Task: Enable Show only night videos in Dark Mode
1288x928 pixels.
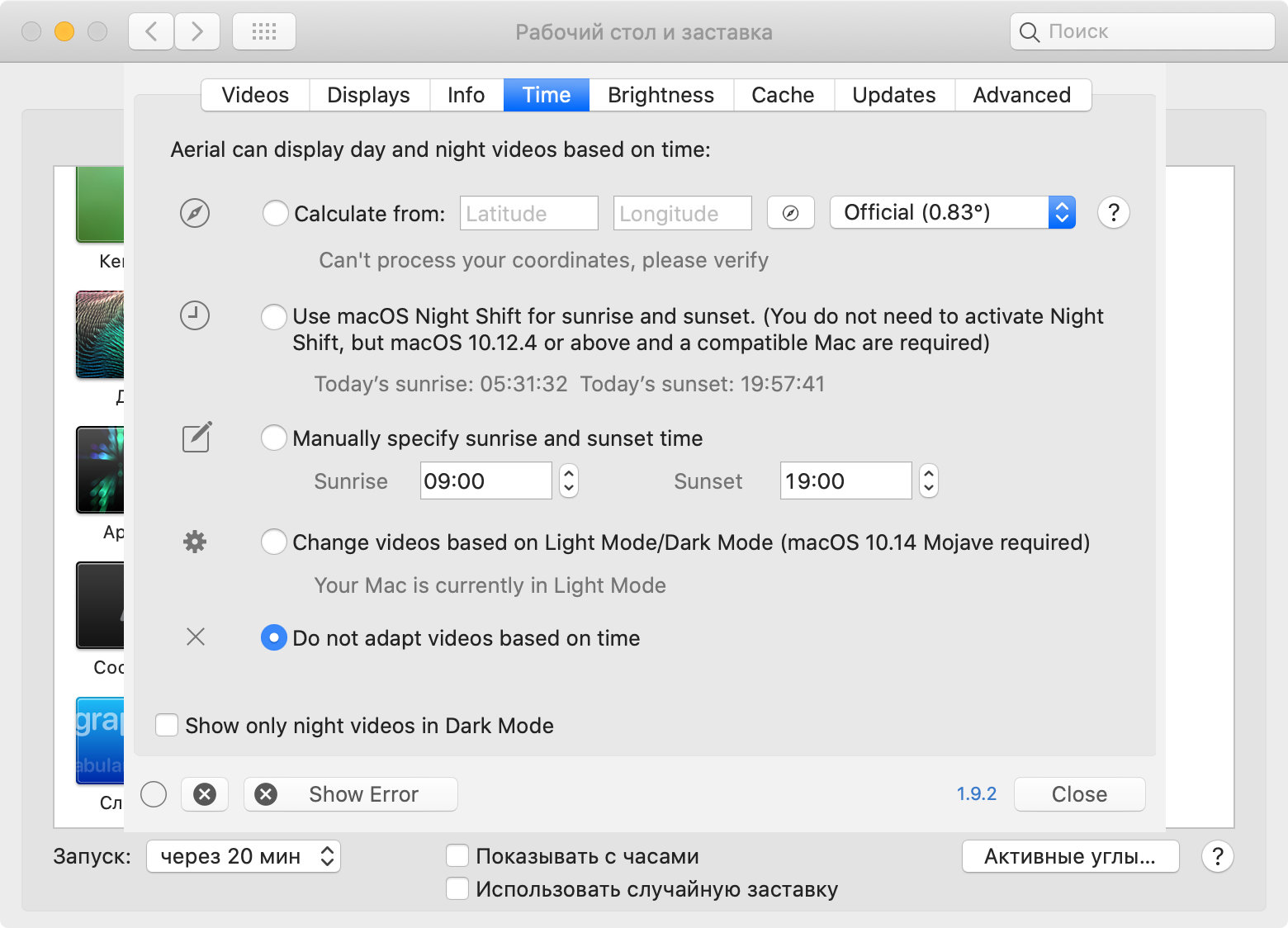Action: [167, 726]
